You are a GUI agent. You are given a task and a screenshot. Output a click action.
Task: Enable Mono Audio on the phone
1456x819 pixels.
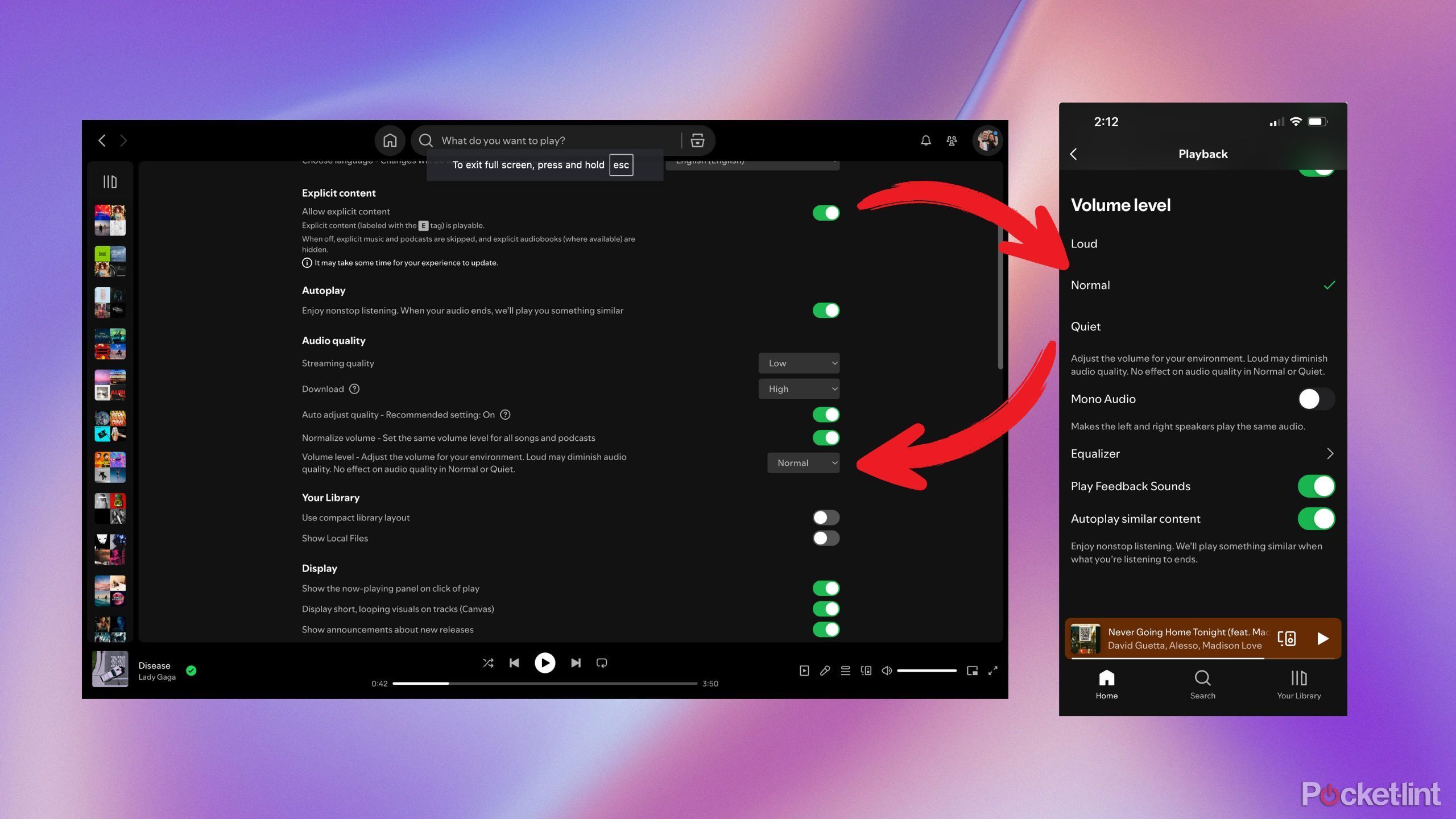click(x=1316, y=399)
